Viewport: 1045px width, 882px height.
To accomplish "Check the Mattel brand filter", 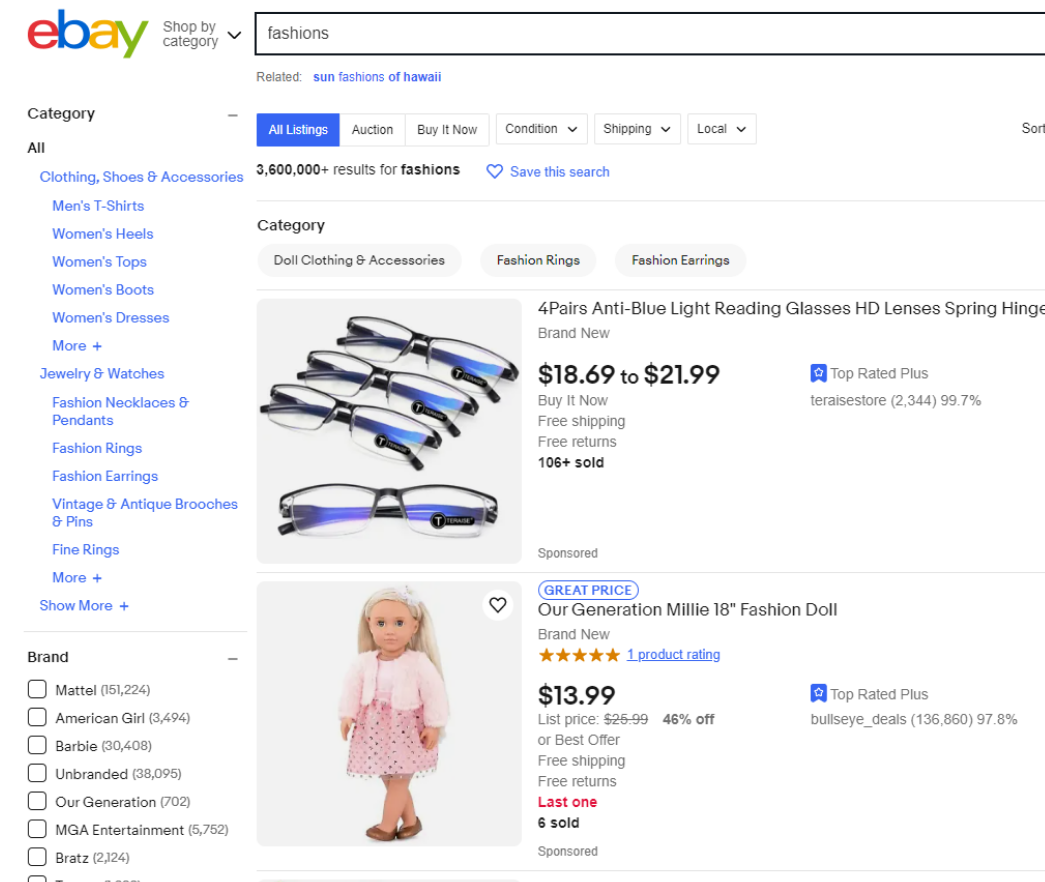I will tap(37, 689).
